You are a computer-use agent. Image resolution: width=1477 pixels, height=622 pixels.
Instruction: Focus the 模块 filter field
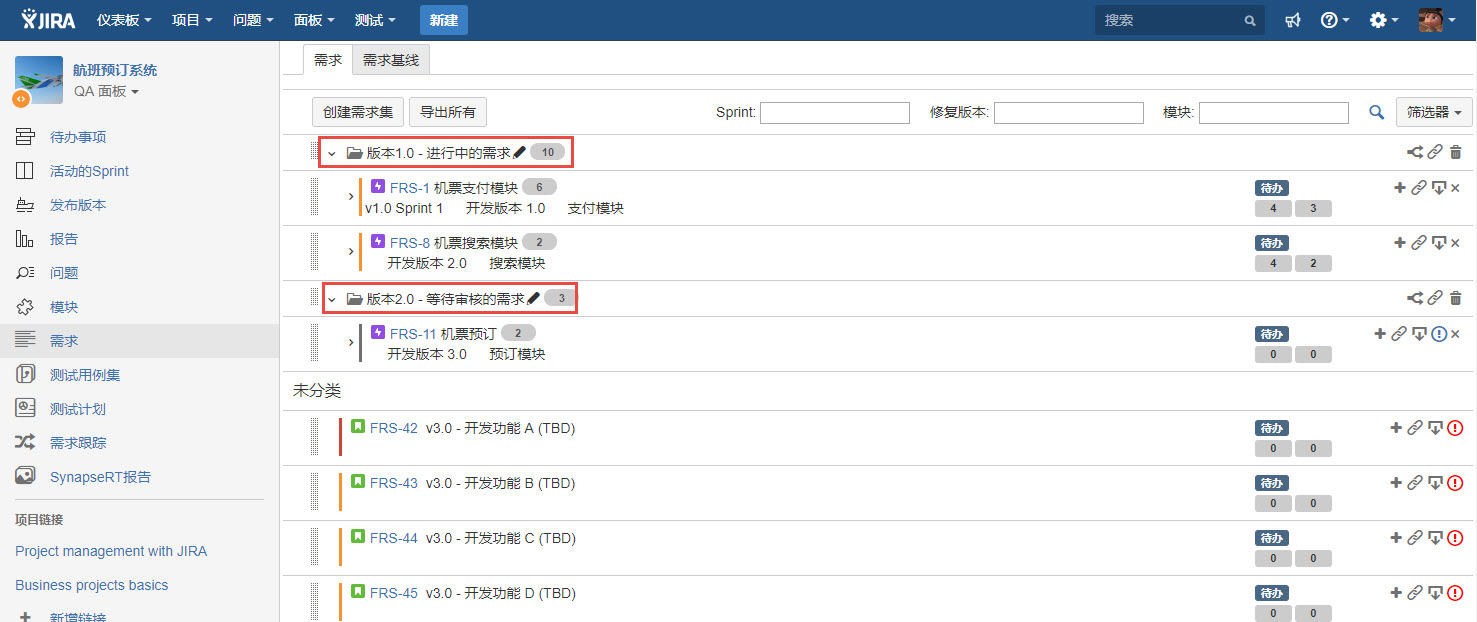click(1274, 113)
